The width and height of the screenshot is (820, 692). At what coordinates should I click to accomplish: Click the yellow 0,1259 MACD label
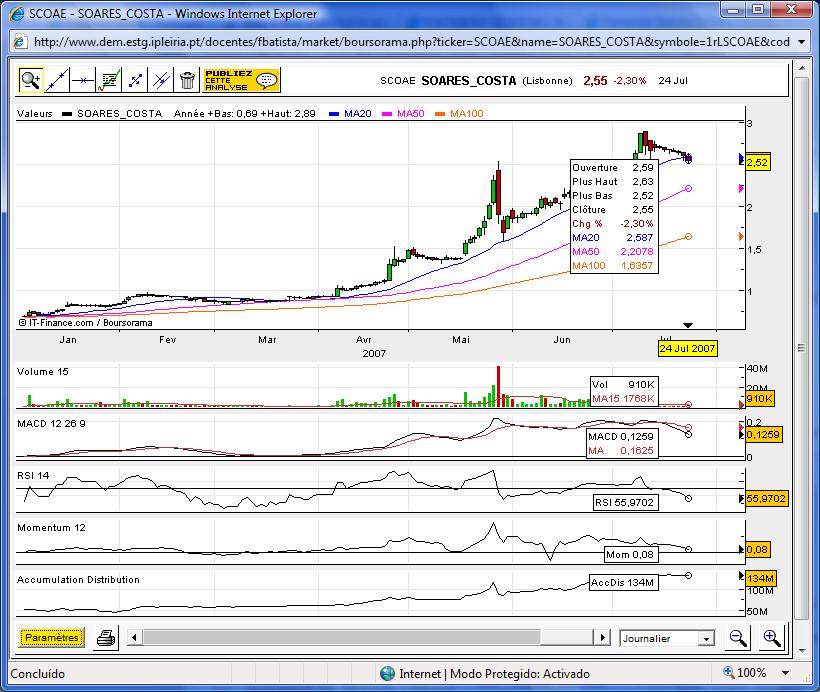tap(764, 434)
